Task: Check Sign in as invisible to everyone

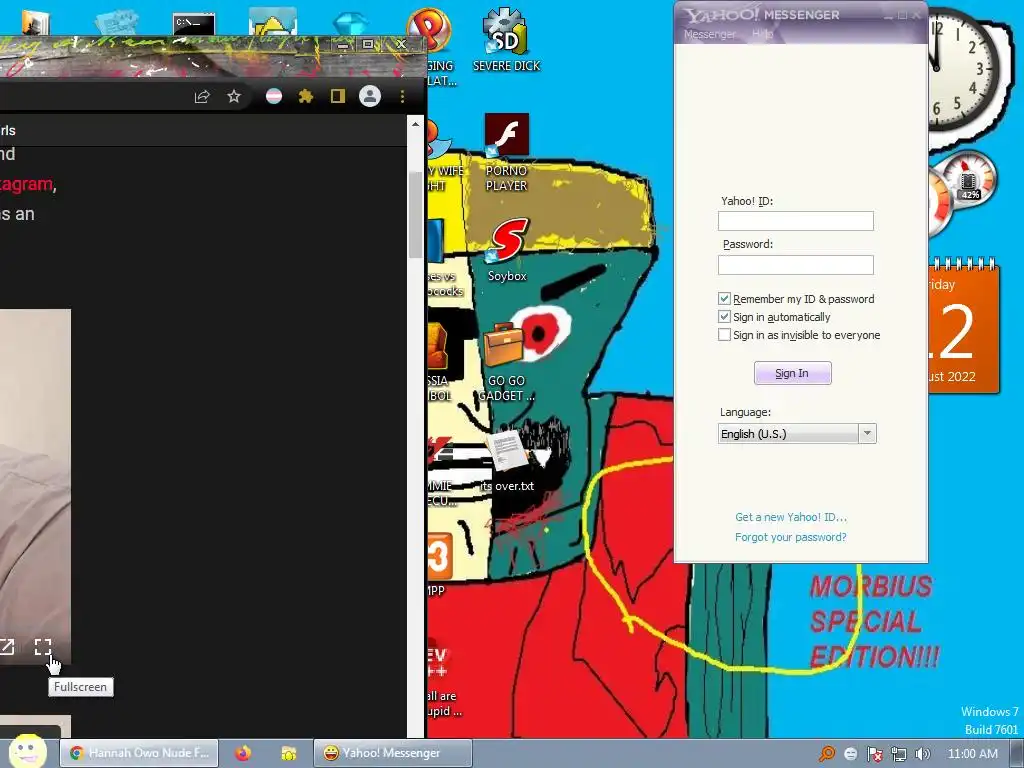Action: point(724,335)
